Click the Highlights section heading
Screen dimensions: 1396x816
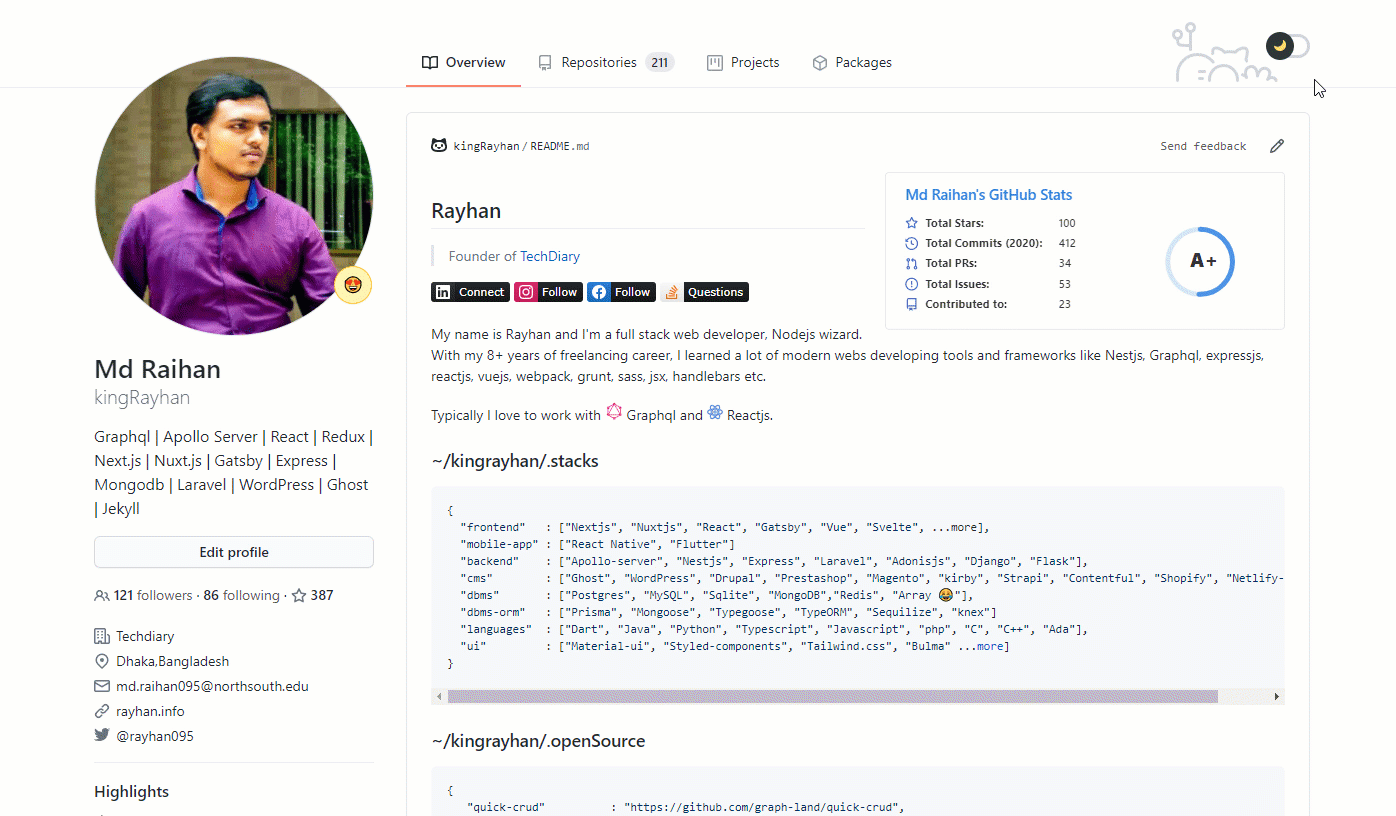tap(131, 791)
